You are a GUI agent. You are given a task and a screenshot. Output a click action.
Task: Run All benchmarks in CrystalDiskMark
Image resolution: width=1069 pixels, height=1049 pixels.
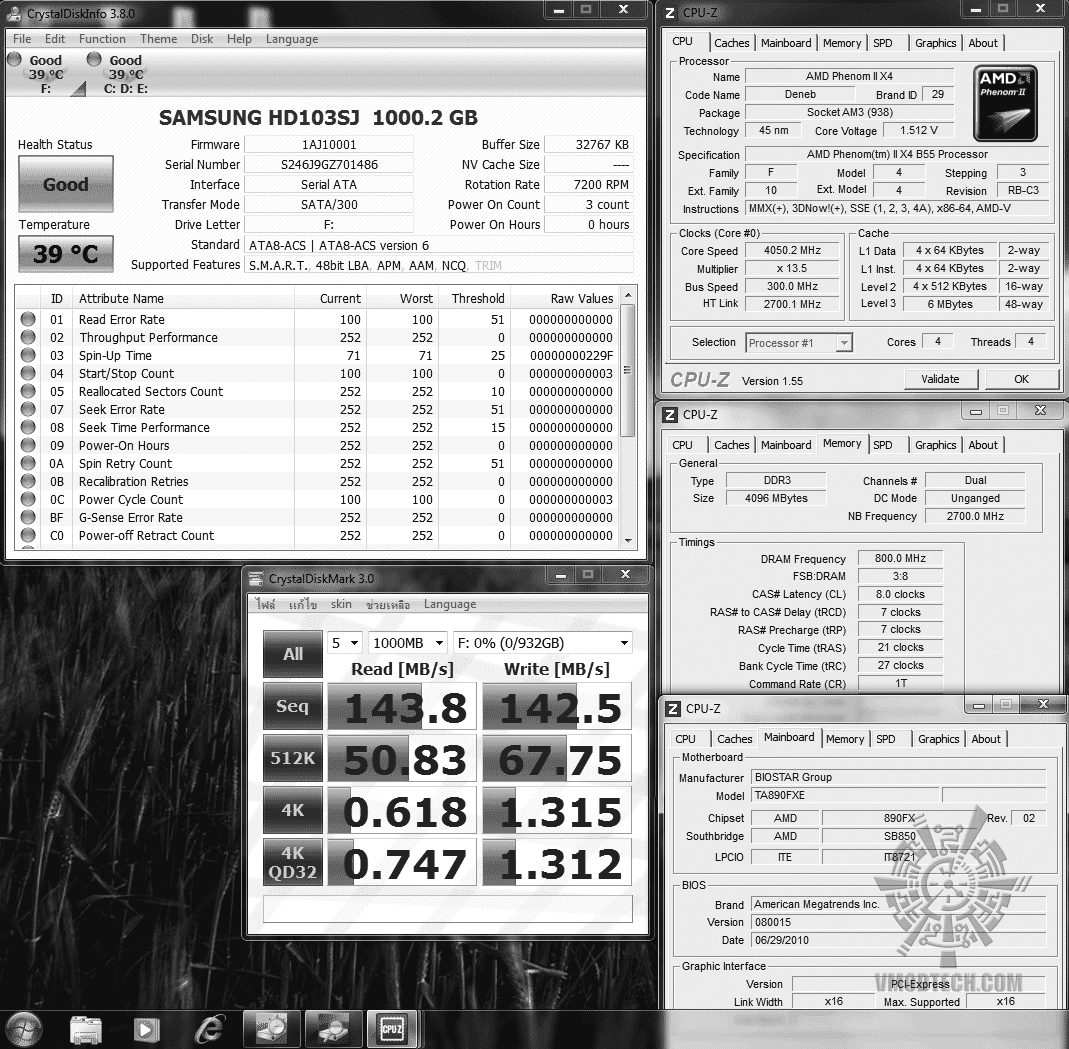point(292,654)
